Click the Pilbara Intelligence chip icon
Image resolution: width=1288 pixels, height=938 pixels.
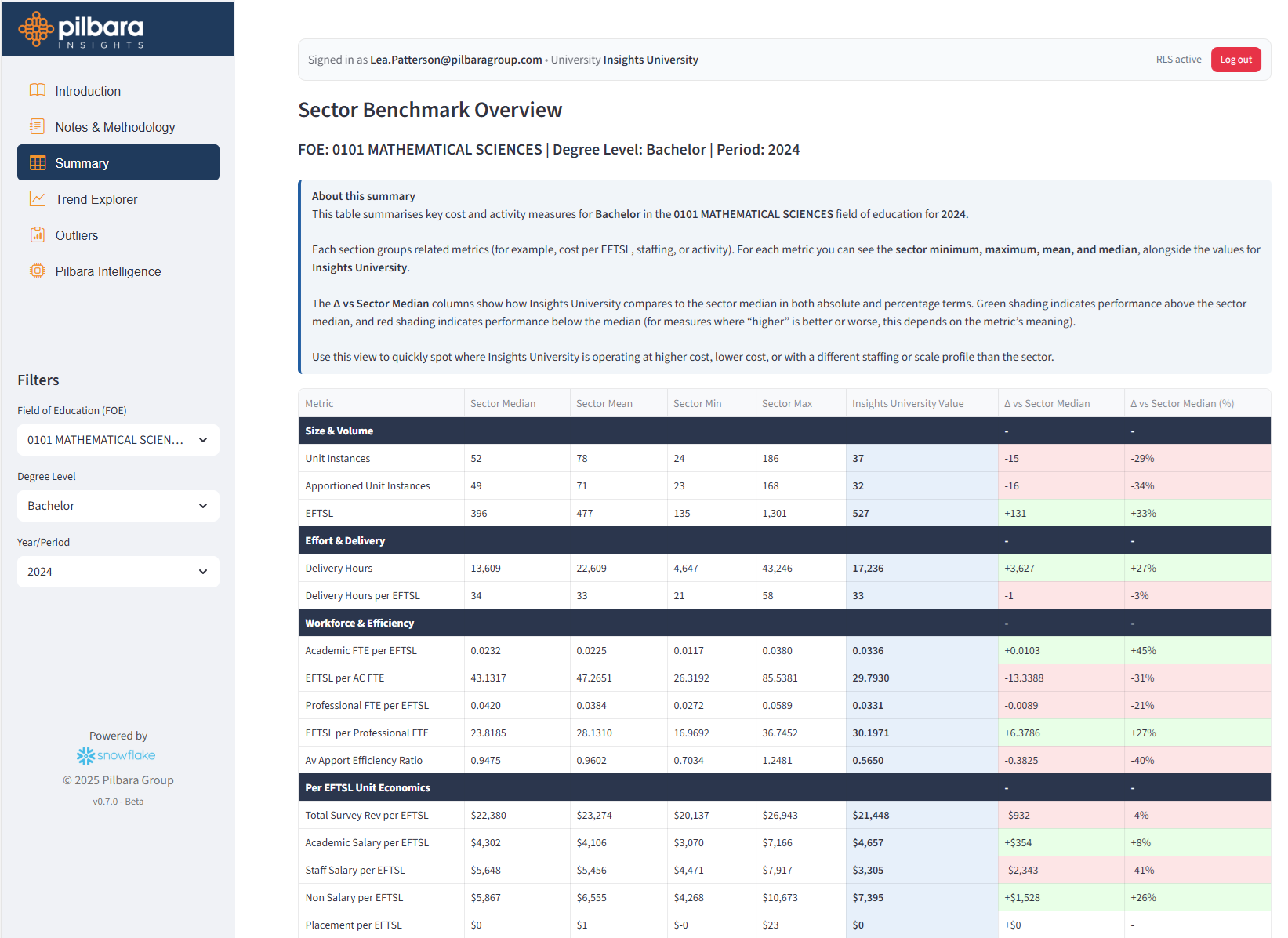37,271
